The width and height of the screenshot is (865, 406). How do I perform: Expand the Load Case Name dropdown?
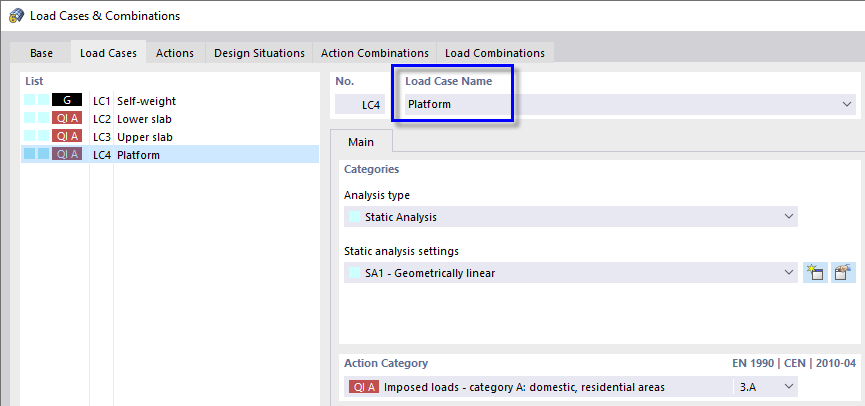[x=848, y=104]
